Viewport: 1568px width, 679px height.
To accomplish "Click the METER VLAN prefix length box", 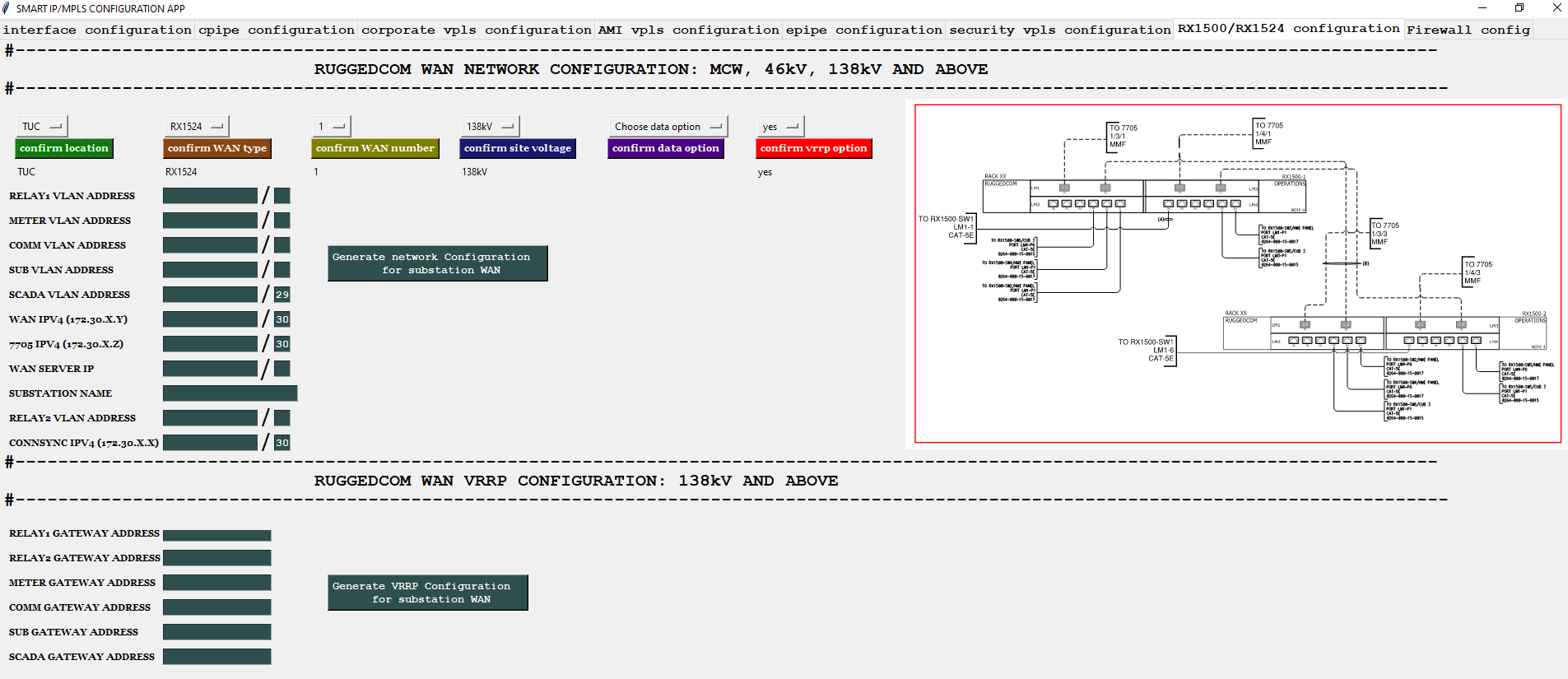I will click(282, 221).
